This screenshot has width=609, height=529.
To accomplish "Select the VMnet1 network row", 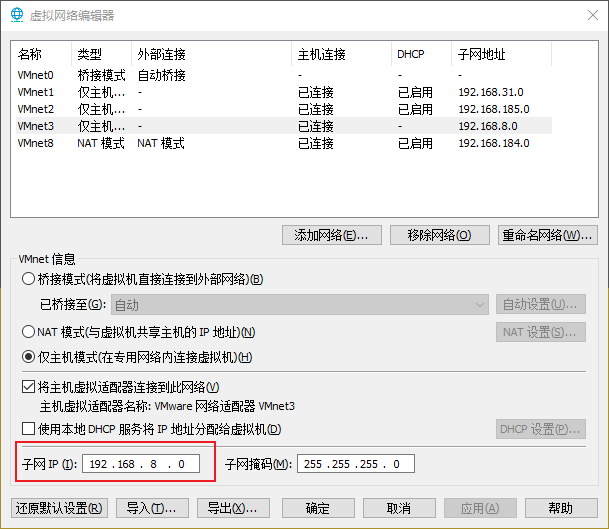I will [x=36, y=92].
